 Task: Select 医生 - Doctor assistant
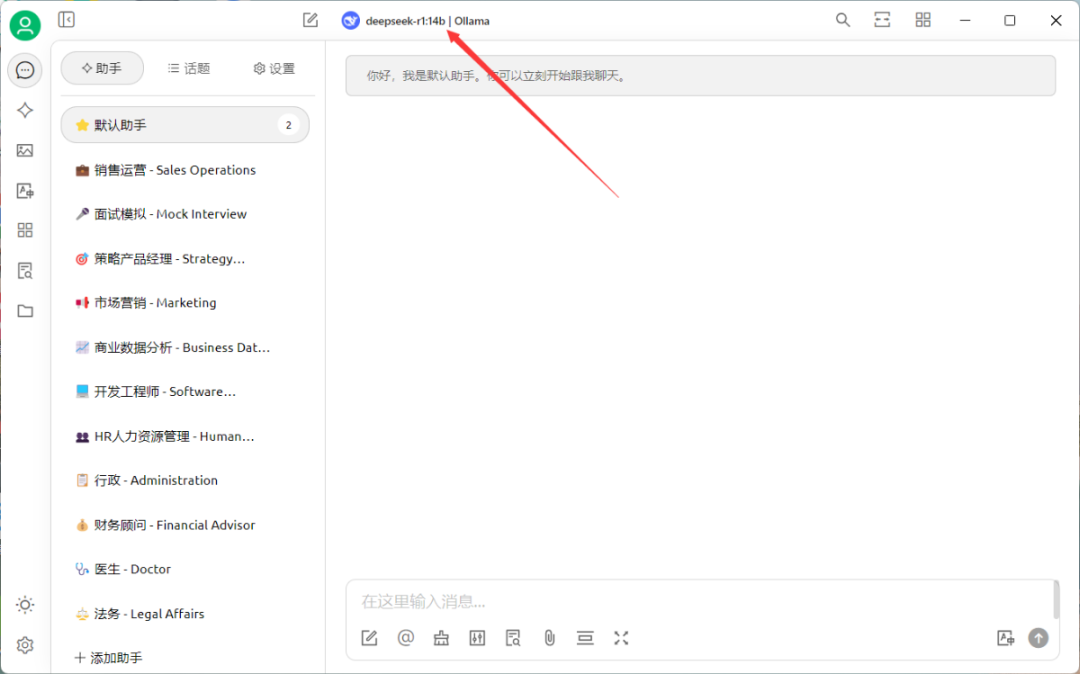pyautogui.click(x=185, y=569)
